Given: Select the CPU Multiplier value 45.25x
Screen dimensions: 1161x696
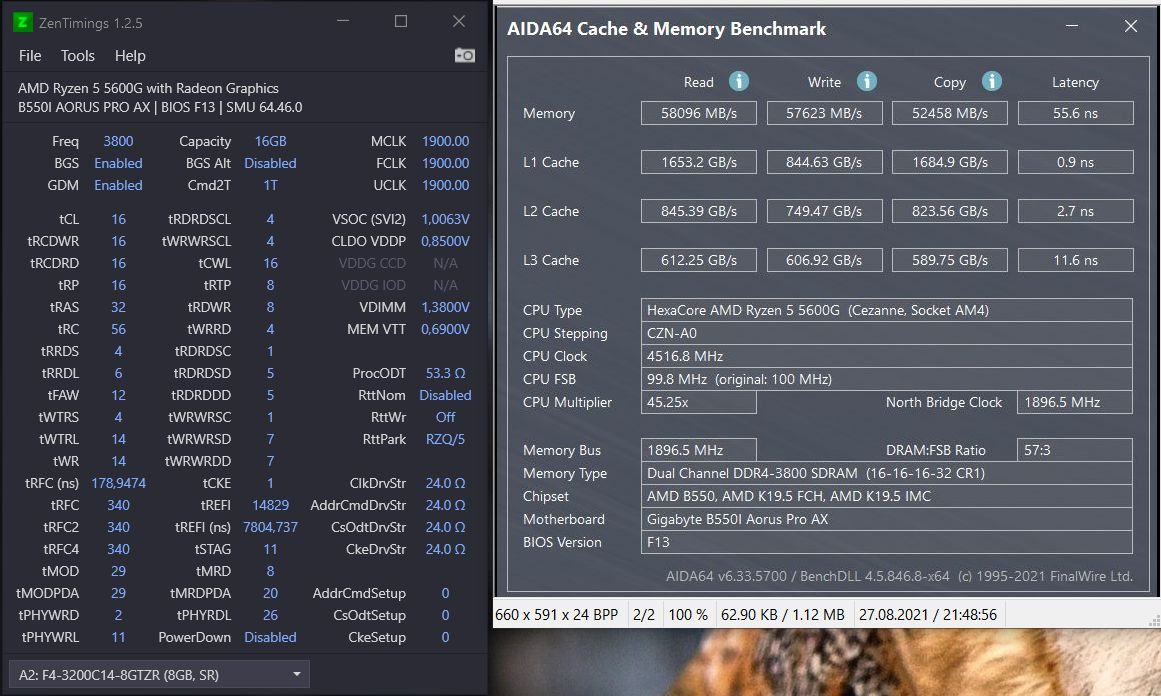Looking at the screenshot, I should coord(699,402).
